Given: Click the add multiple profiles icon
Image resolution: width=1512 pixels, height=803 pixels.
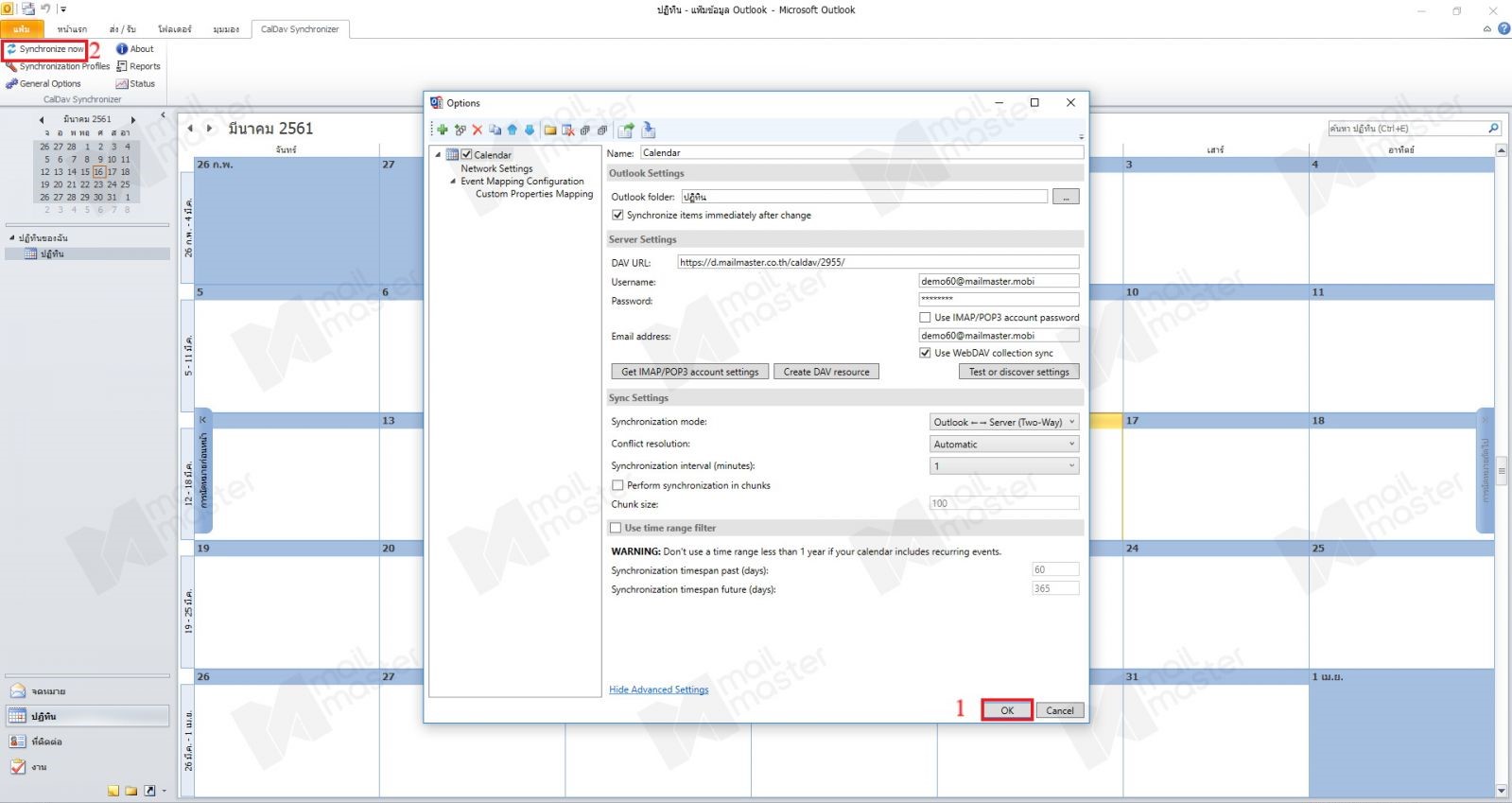Looking at the screenshot, I should tap(461, 130).
